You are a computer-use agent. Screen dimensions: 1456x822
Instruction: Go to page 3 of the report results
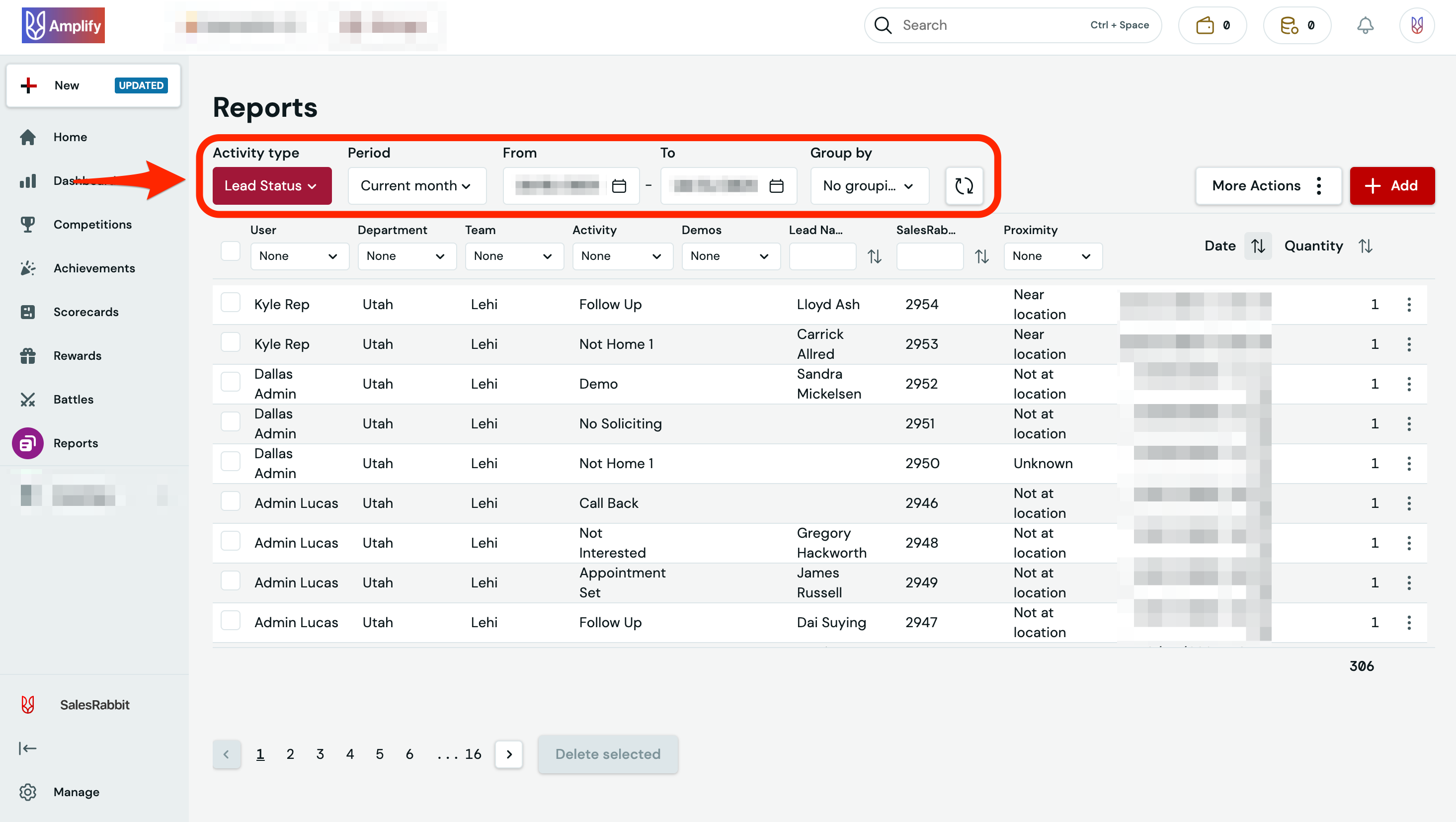coord(320,753)
